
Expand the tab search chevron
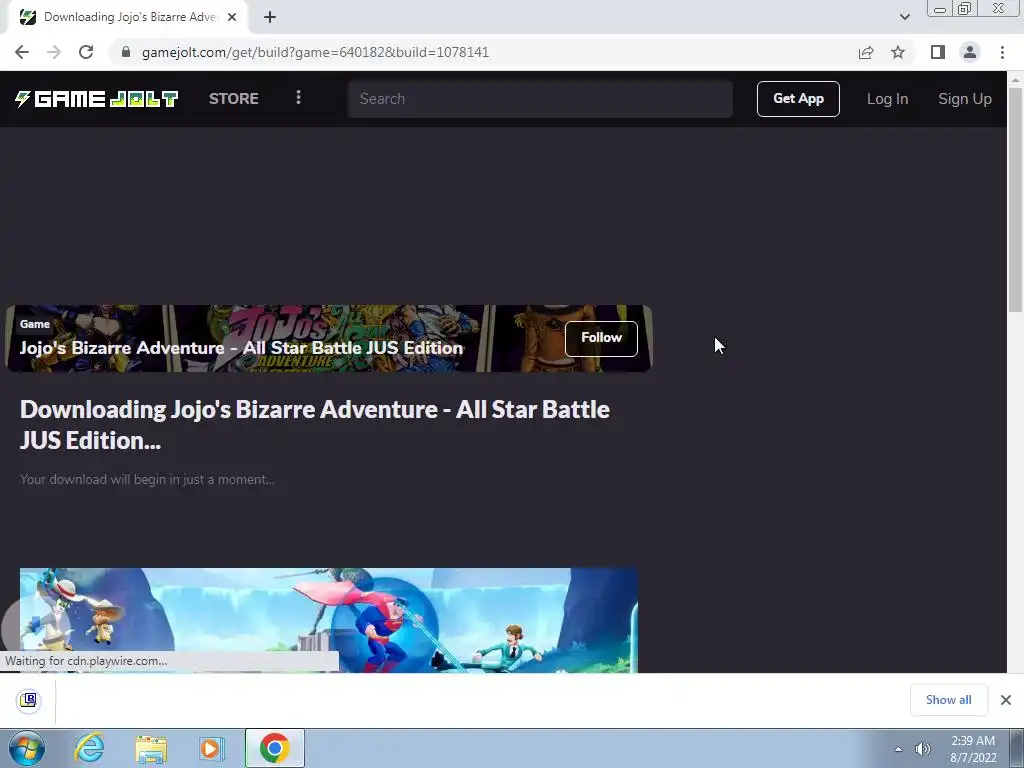[x=904, y=17]
